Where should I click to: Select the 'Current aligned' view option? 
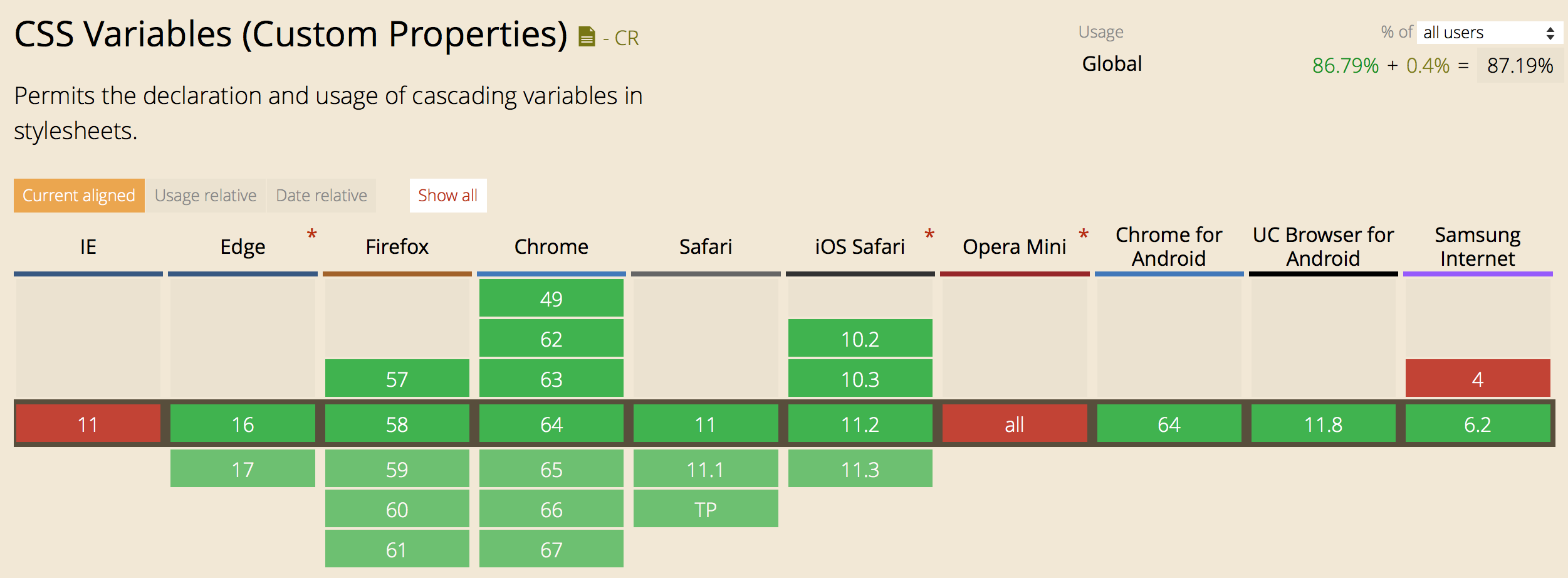(78, 195)
